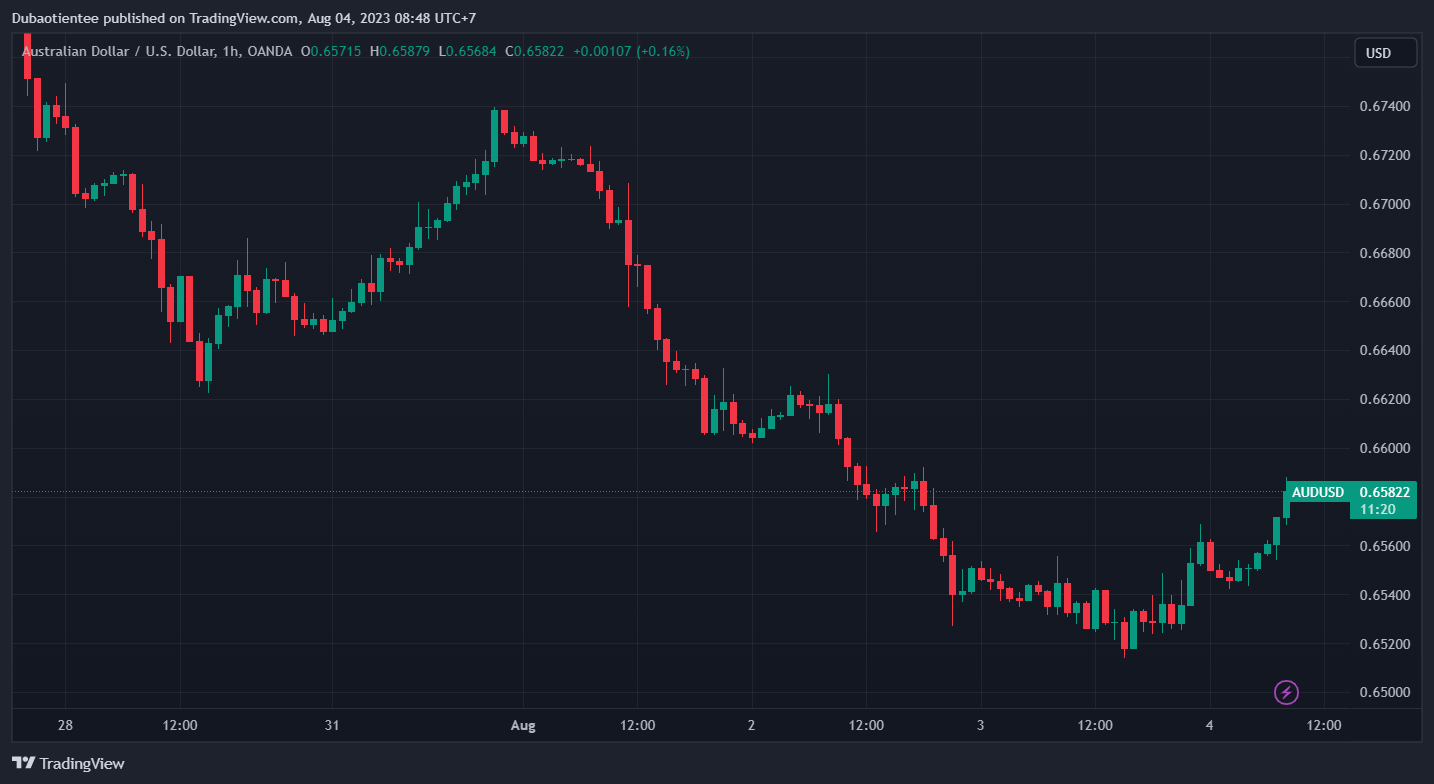Click the 0.65000 price axis label
Screen dimensions: 1434x784
(x=1384, y=692)
